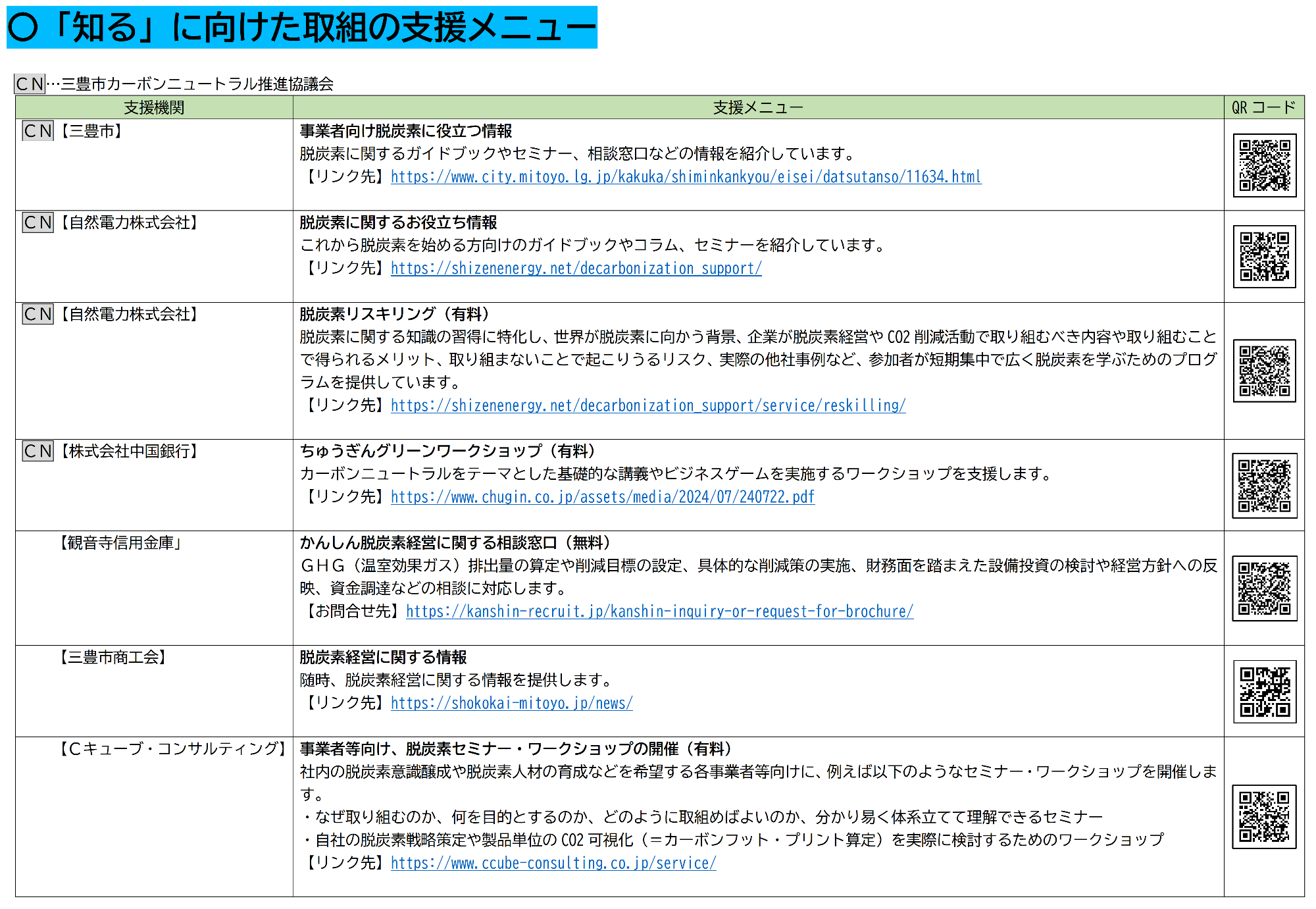Click heading 脱炭素経営に関する情報
Image resolution: width=1316 pixels, height=909 pixels.
click(383, 657)
